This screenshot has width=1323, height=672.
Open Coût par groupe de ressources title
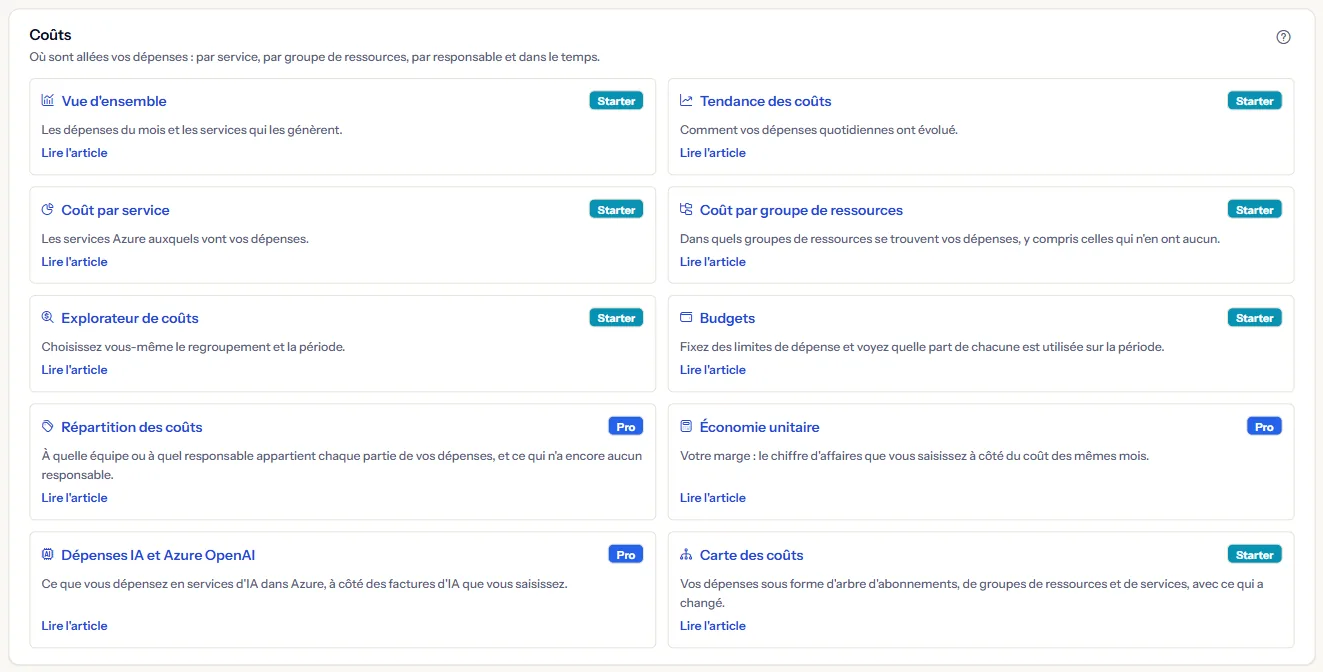coord(801,210)
